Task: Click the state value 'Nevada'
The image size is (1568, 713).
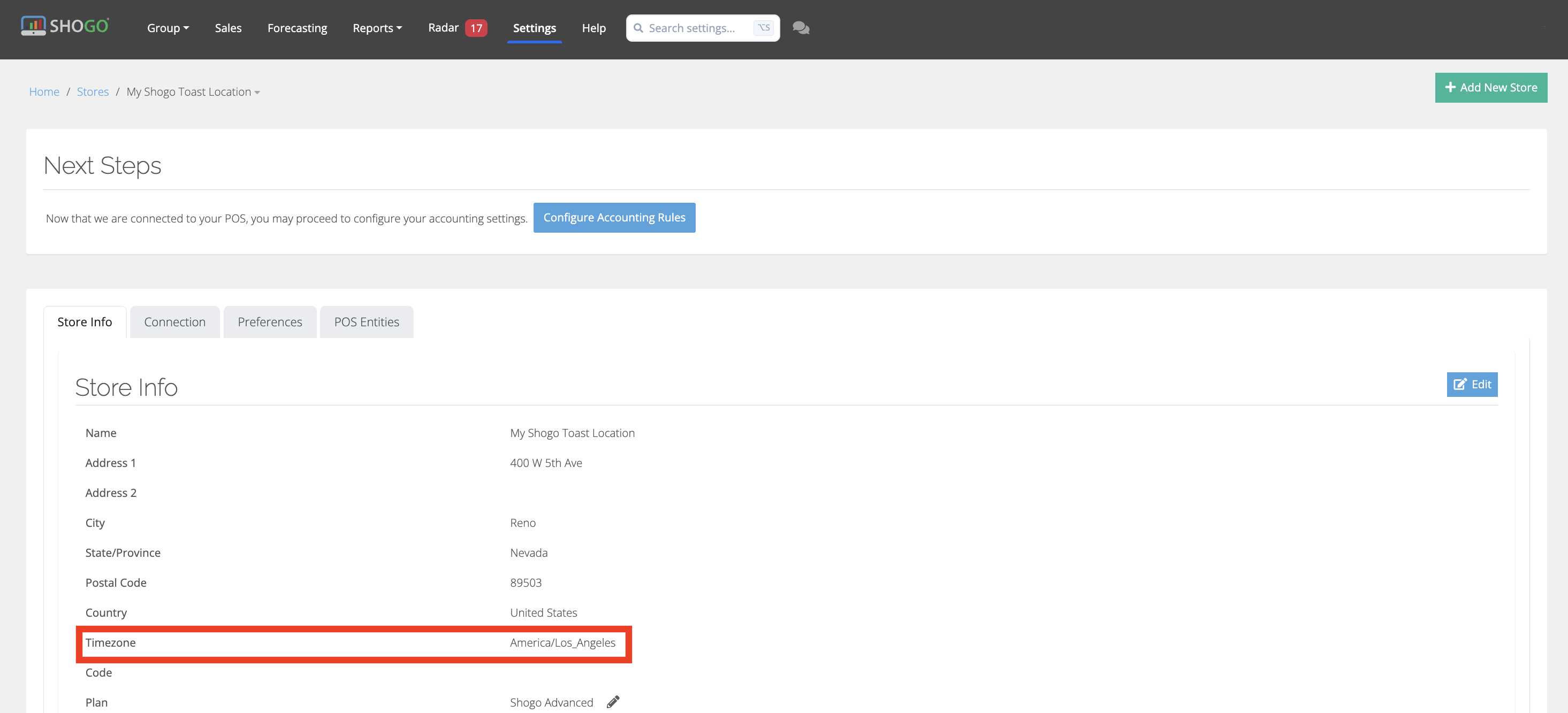Action: coord(529,553)
